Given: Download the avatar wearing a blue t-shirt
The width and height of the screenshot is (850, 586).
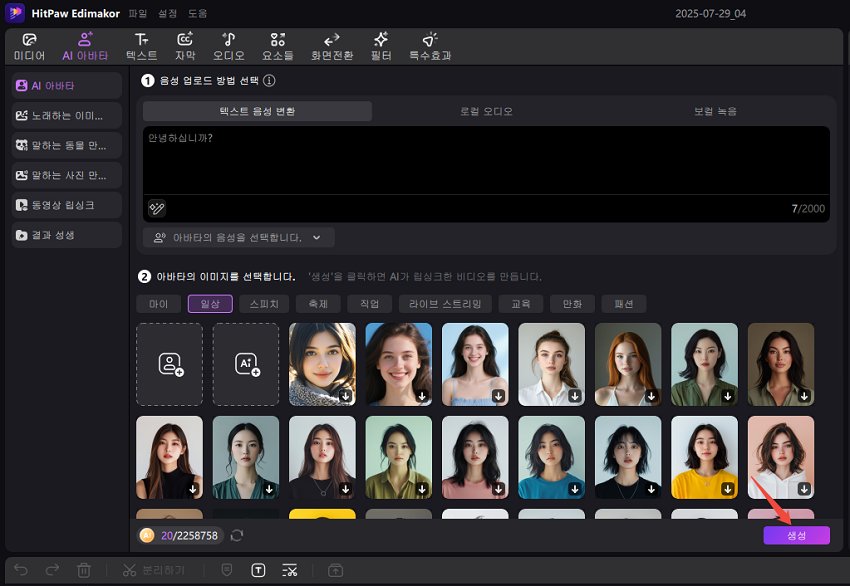Looking at the screenshot, I should tap(575, 489).
